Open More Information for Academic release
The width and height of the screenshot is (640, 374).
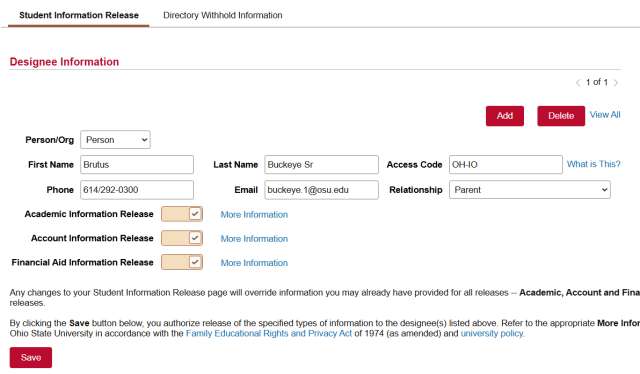[x=254, y=214]
